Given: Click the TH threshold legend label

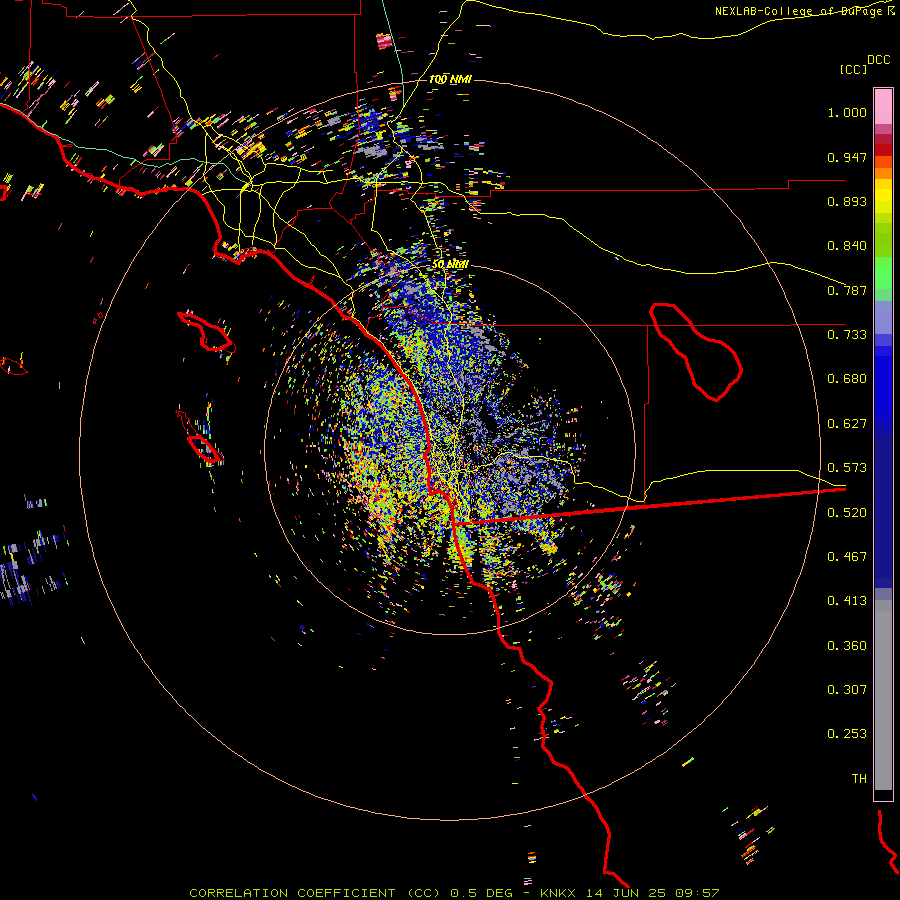Looking at the screenshot, I should (859, 779).
